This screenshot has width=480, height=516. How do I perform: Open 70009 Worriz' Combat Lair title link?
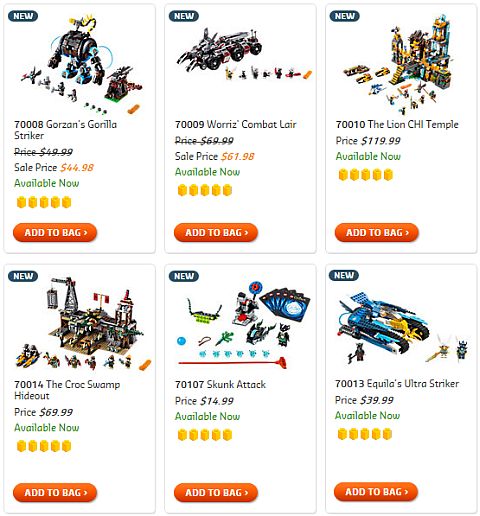pyautogui.click(x=236, y=124)
